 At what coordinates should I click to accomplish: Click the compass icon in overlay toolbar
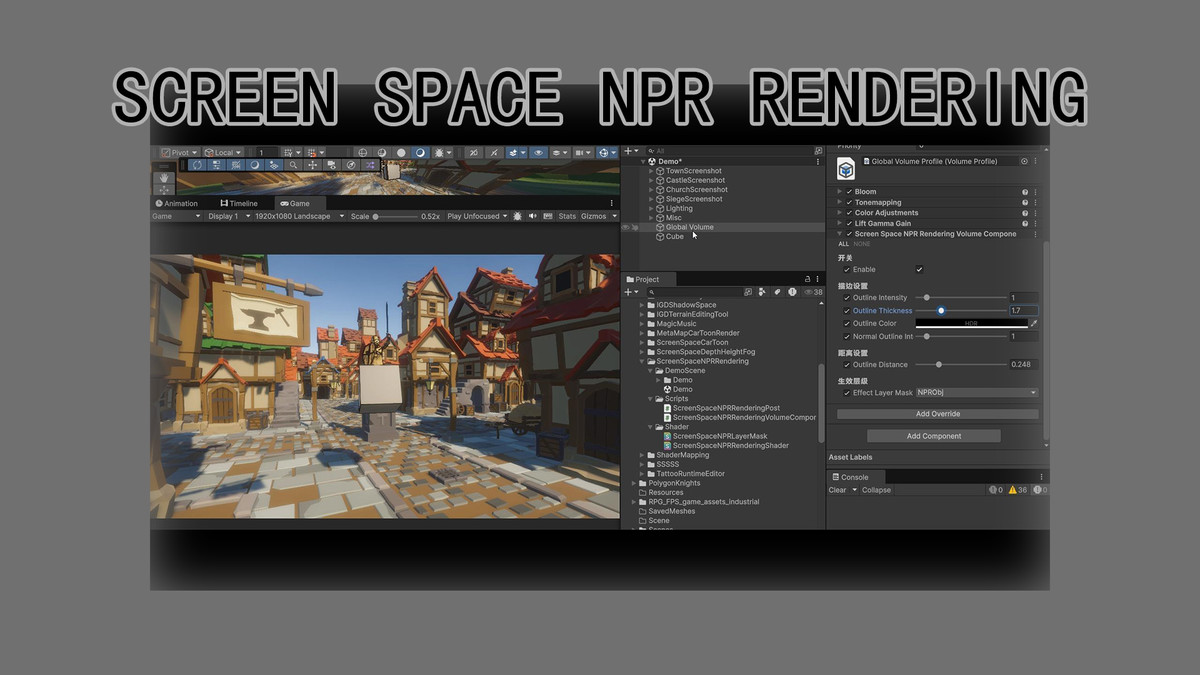pyautogui.click(x=352, y=165)
